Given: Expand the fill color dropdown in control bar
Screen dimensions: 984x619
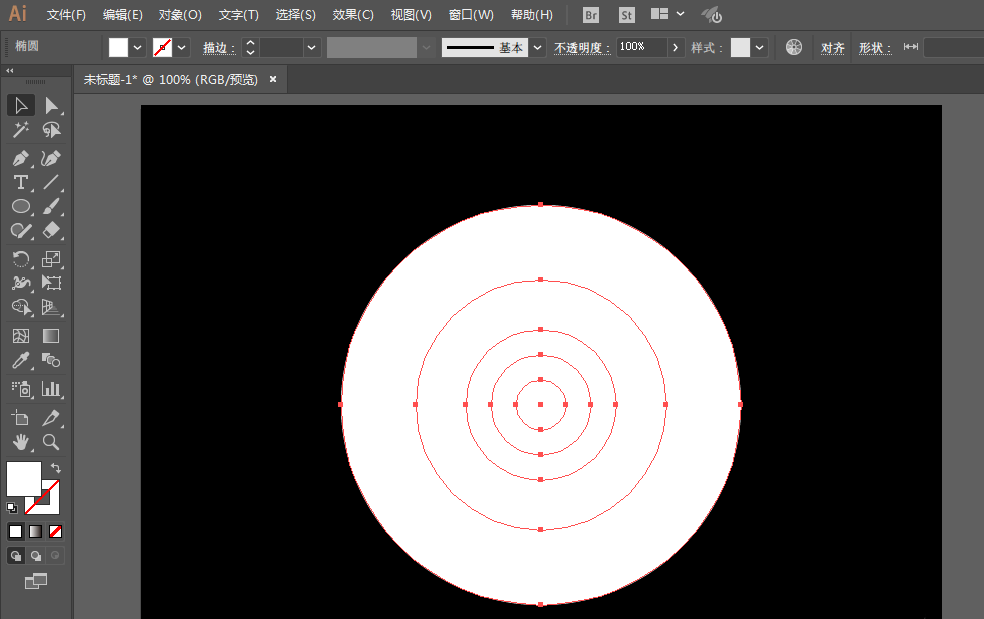Looking at the screenshot, I should coord(138,47).
